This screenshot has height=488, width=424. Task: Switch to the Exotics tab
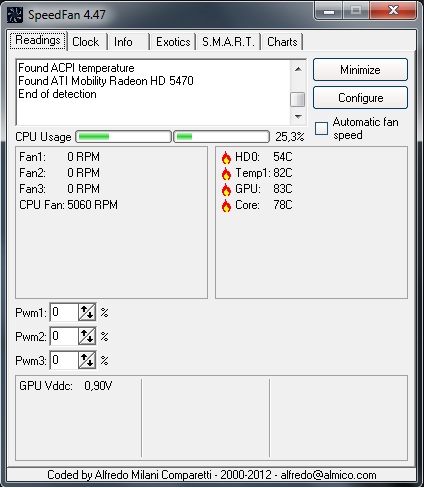[x=173, y=42]
